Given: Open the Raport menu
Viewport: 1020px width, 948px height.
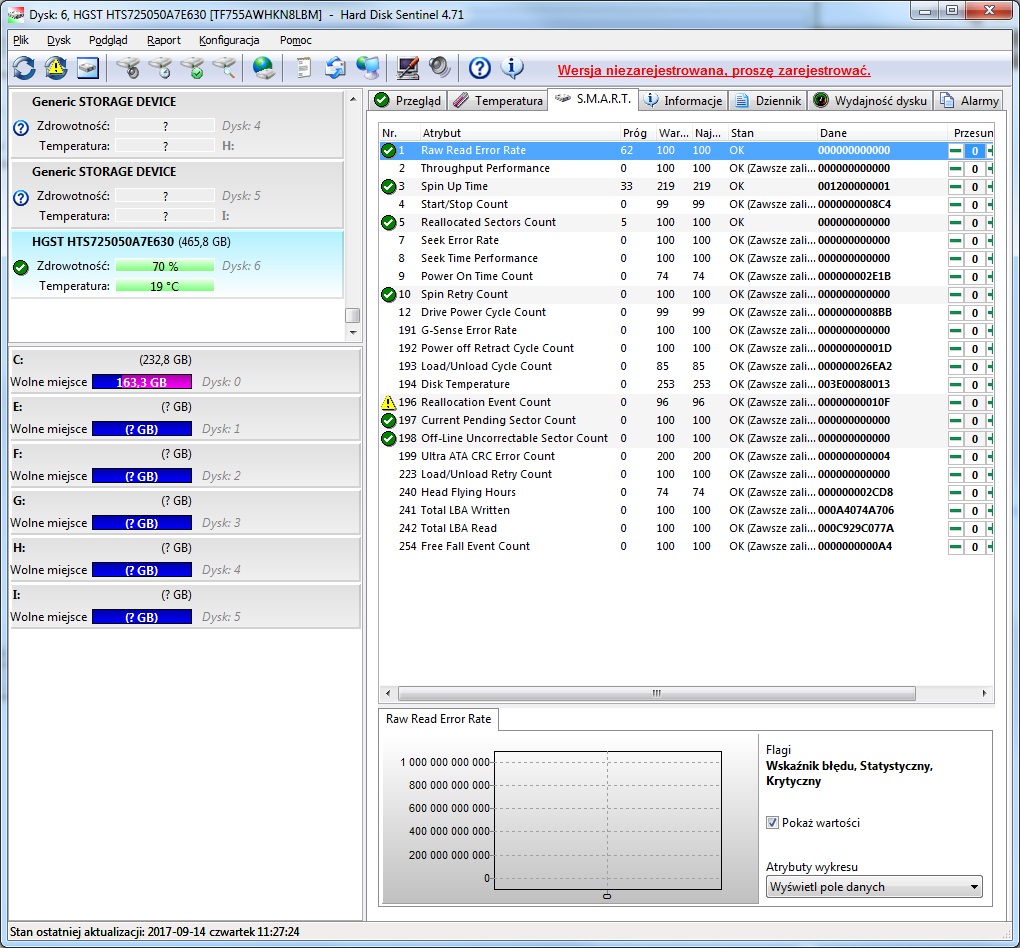Looking at the screenshot, I should [164, 40].
